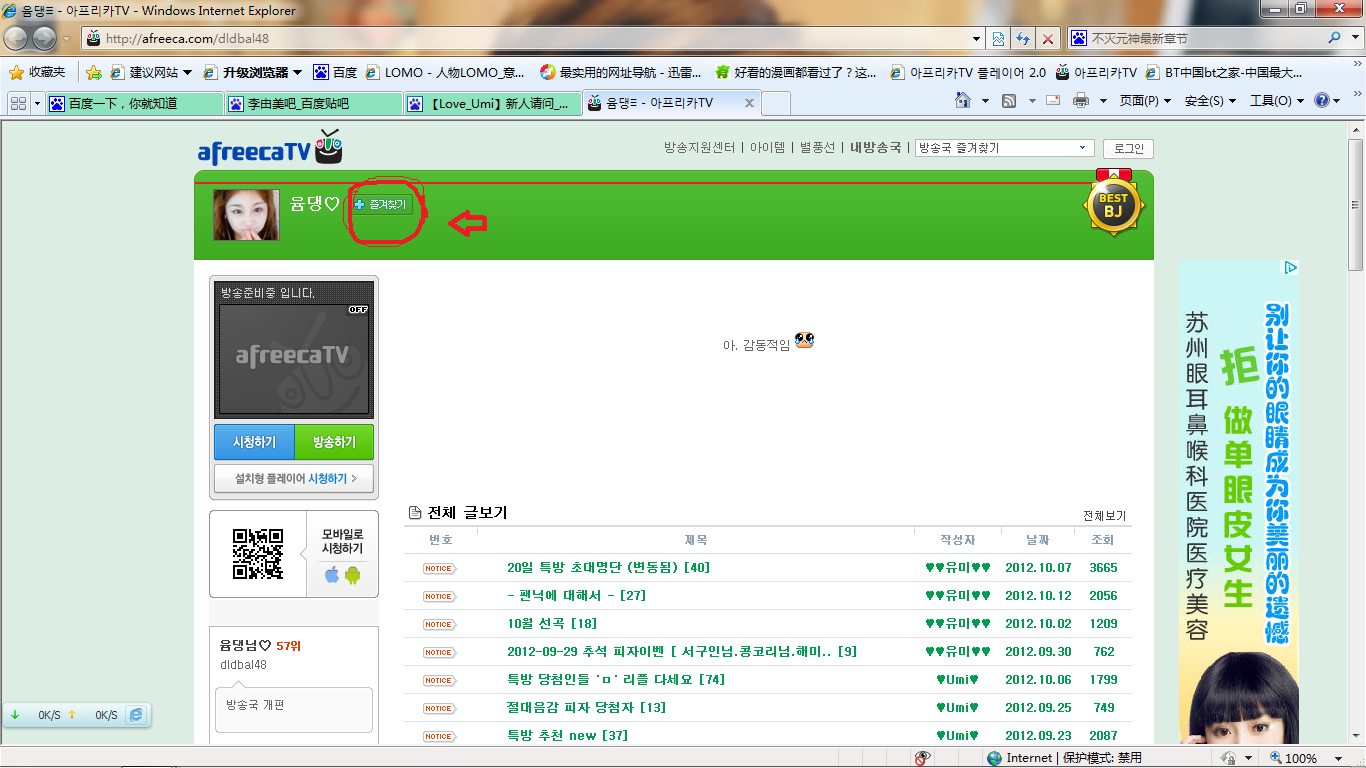Open the quick tabs grid icon
1366x768 pixels.
[18, 103]
